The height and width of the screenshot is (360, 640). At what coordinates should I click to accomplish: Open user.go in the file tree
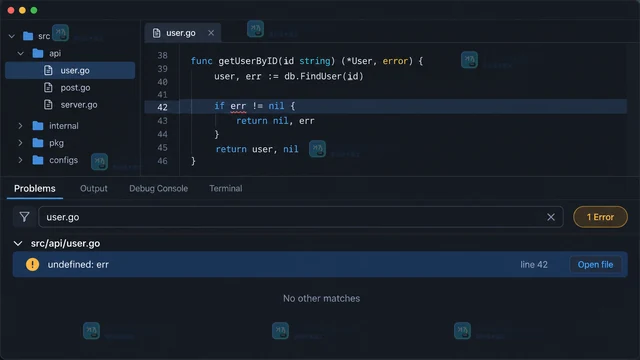(x=70, y=70)
